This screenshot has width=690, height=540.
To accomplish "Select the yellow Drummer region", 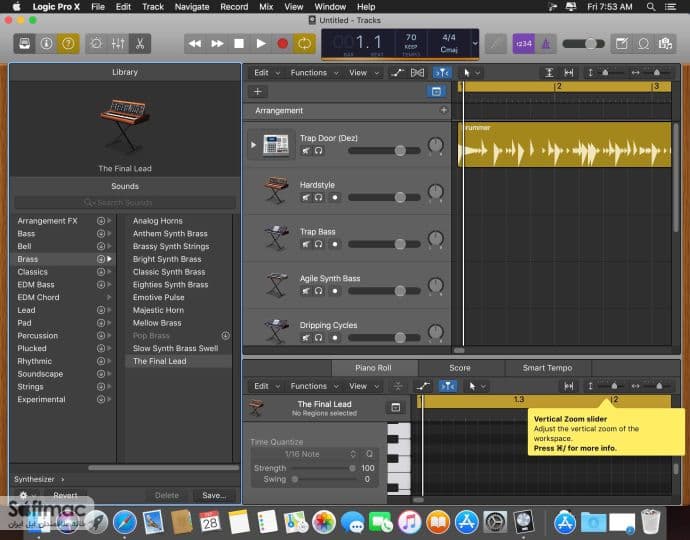I will click(565, 145).
